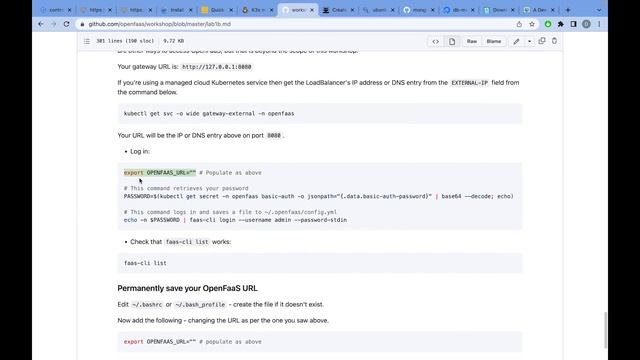Open the Raw file view
This screenshot has width=640, height=360.
click(x=472, y=41)
